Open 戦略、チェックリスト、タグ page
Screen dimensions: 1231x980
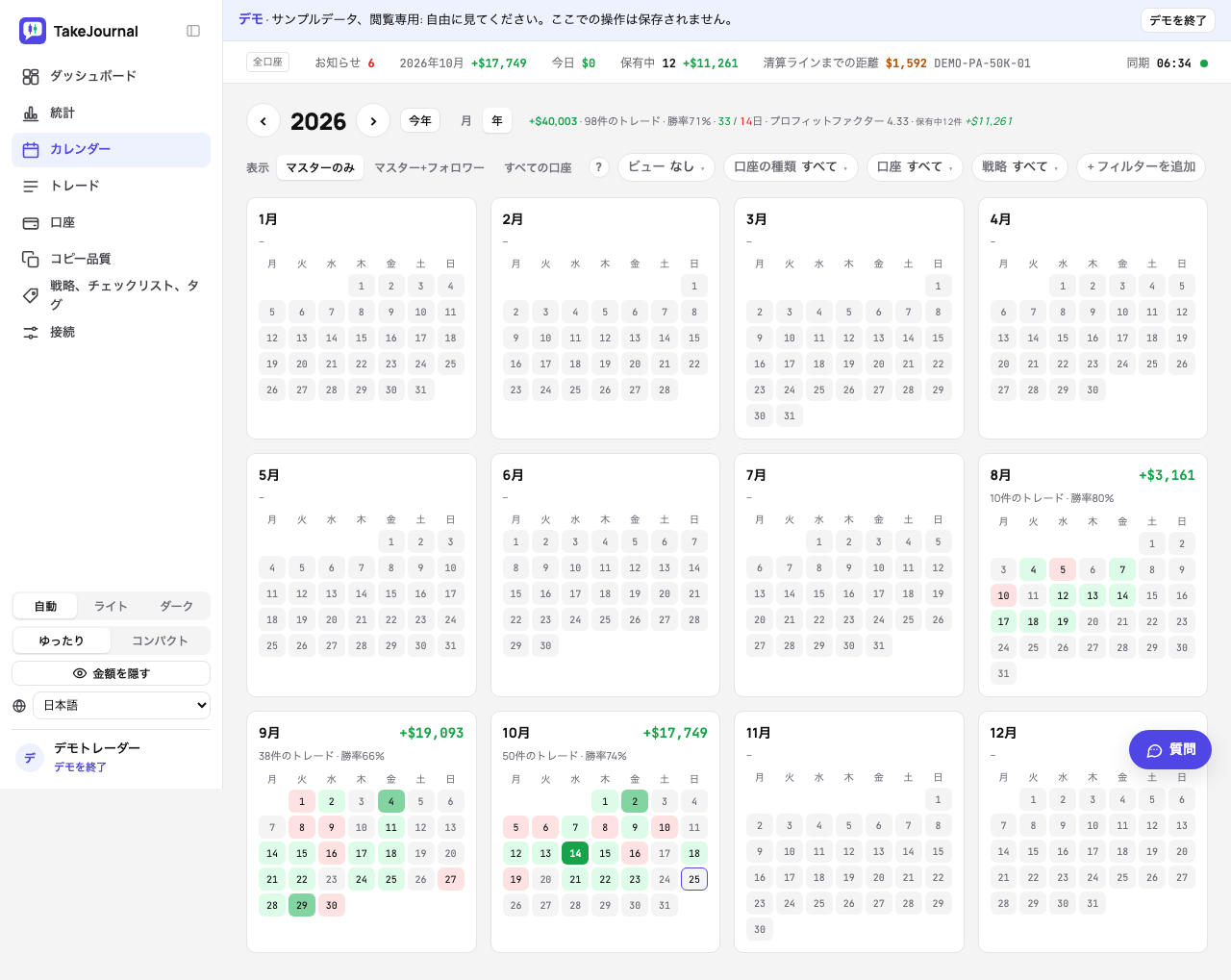pos(111,295)
